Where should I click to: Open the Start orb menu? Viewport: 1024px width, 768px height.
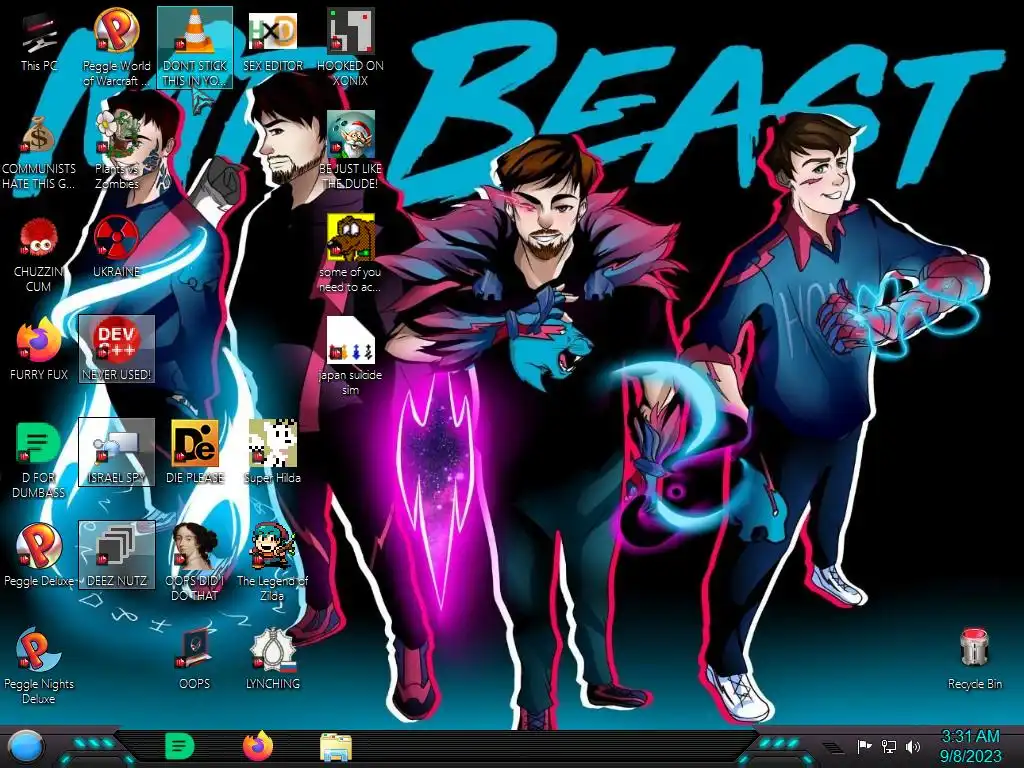coord(26,746)
